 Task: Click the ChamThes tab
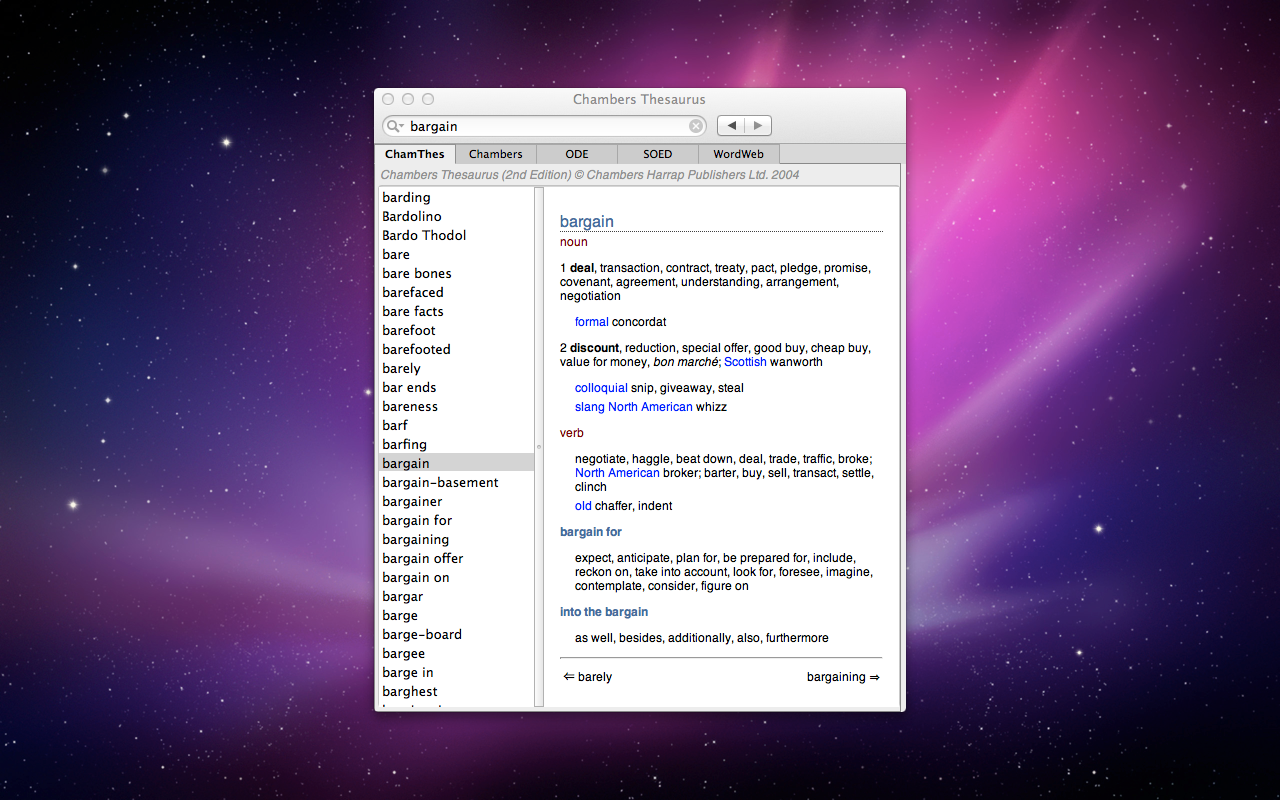tap(414, 154)
